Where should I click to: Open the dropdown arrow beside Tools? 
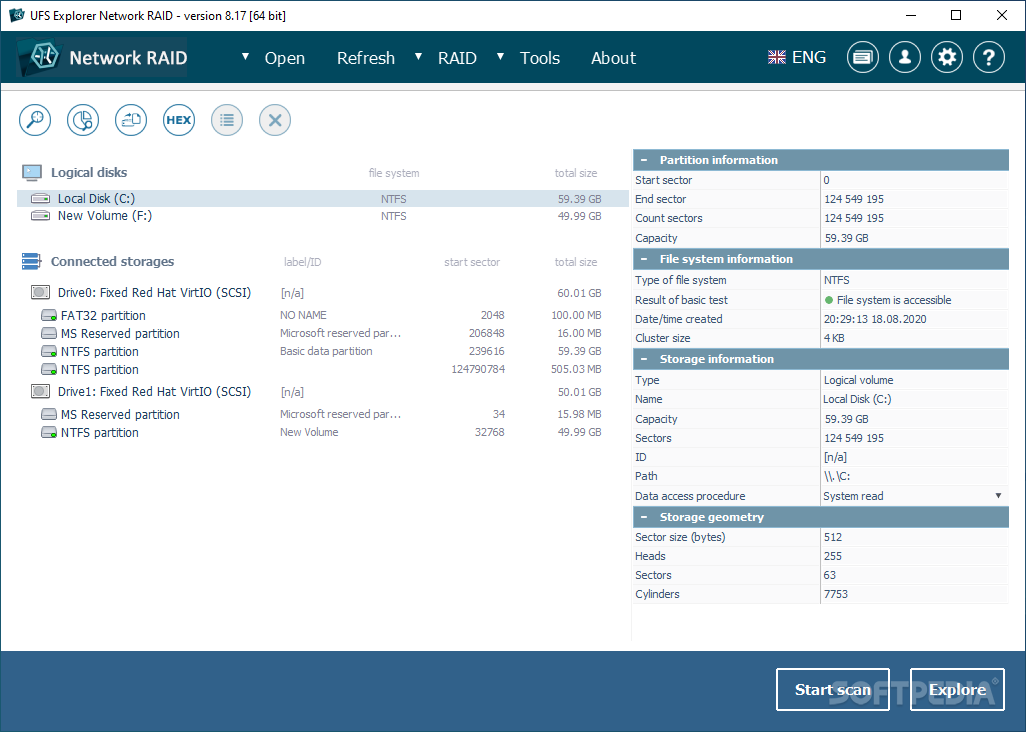pos(501,57)
